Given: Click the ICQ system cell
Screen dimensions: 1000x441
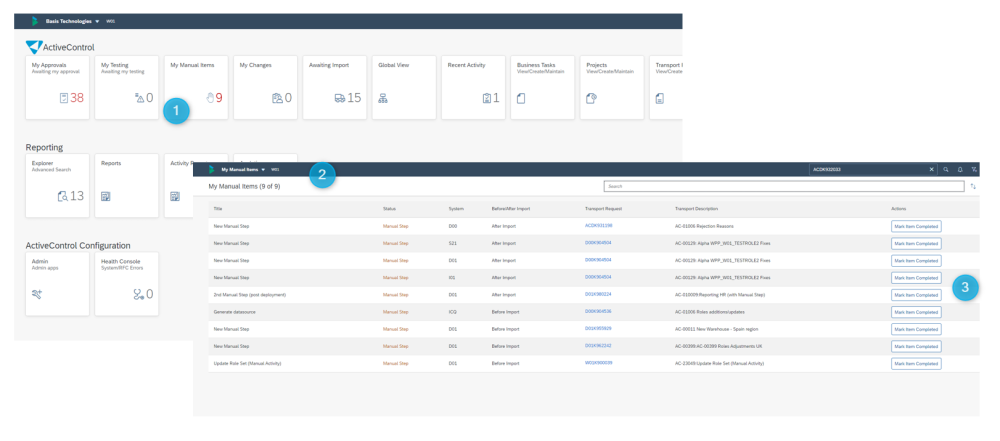Looking at the screenshot, I should point(453,312).
